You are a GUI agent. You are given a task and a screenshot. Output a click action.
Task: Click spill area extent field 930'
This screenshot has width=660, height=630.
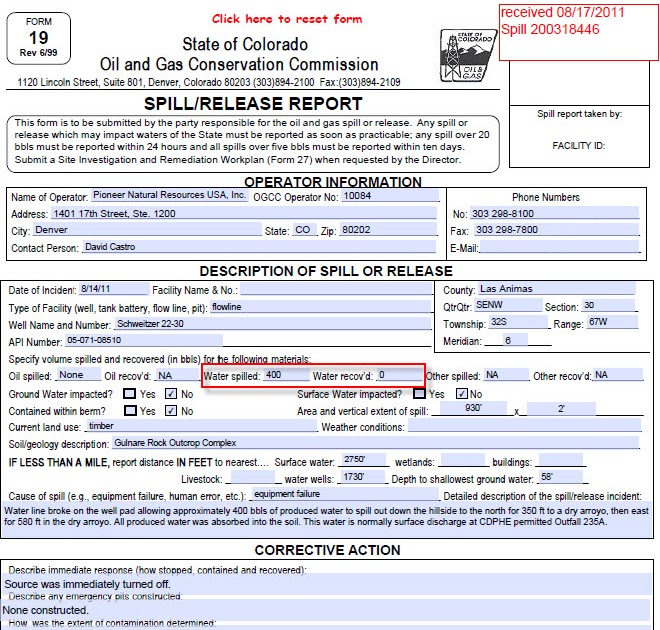tap(473, 407)
